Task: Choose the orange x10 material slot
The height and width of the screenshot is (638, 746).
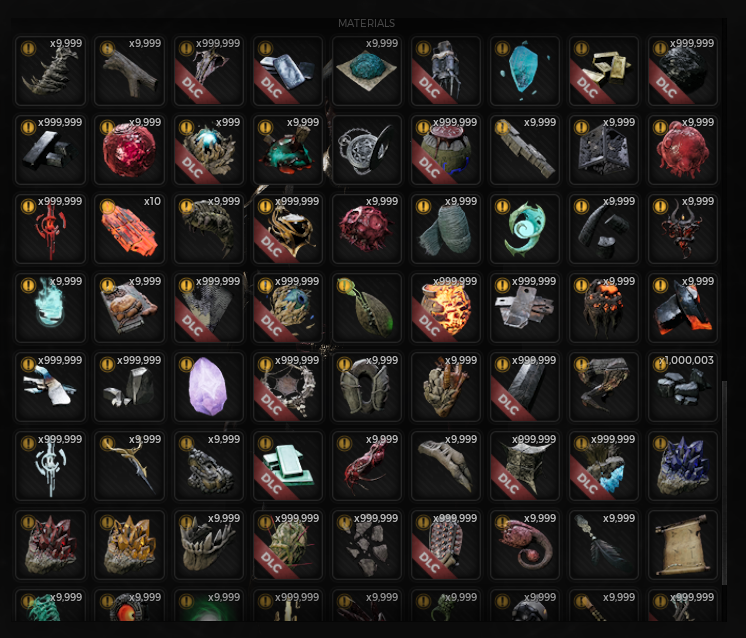Action: tap(129, 229)
